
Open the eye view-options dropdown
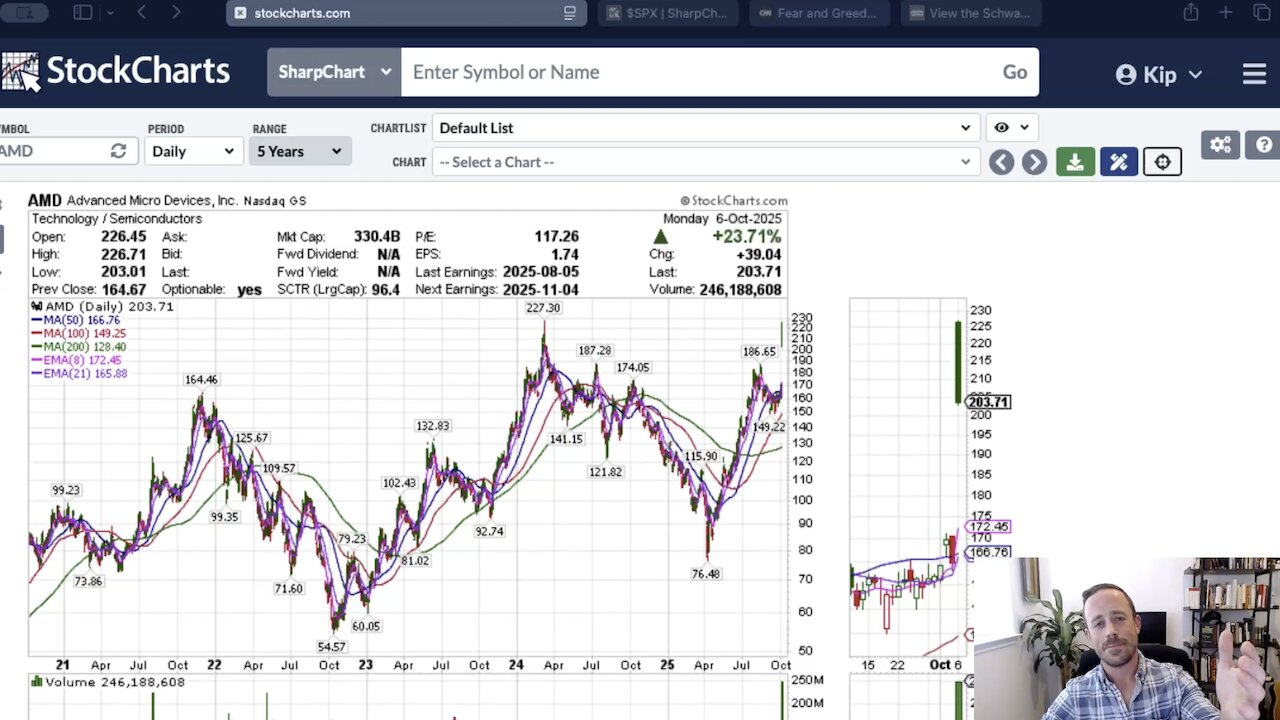point(1011,128)
